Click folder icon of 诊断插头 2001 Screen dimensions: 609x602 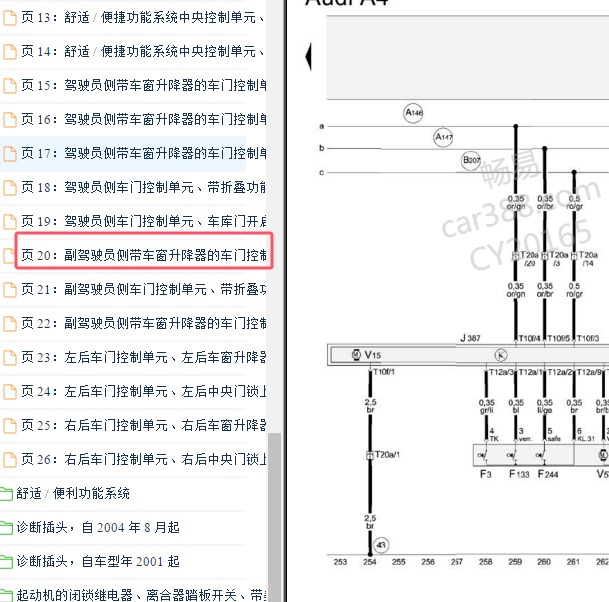[6, 562]
